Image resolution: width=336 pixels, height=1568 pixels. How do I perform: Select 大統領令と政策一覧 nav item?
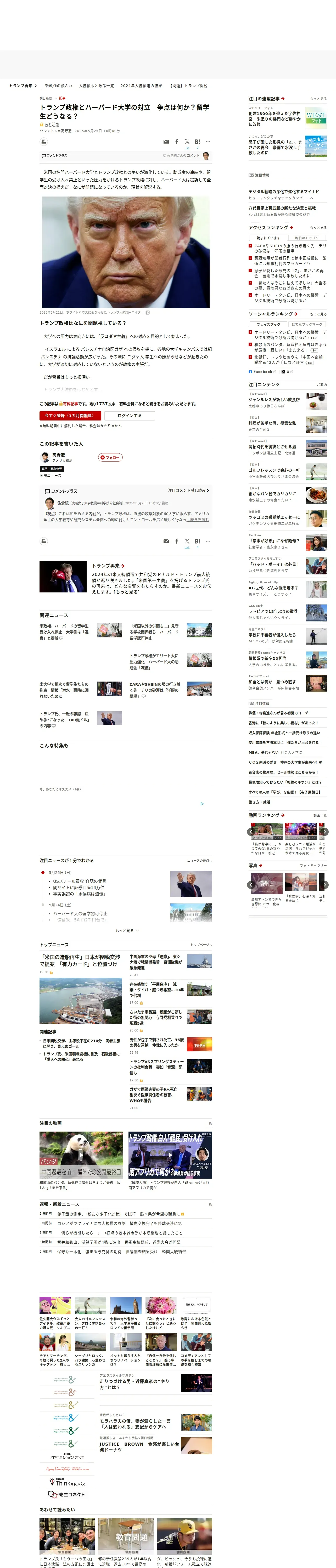coord(96,86)
